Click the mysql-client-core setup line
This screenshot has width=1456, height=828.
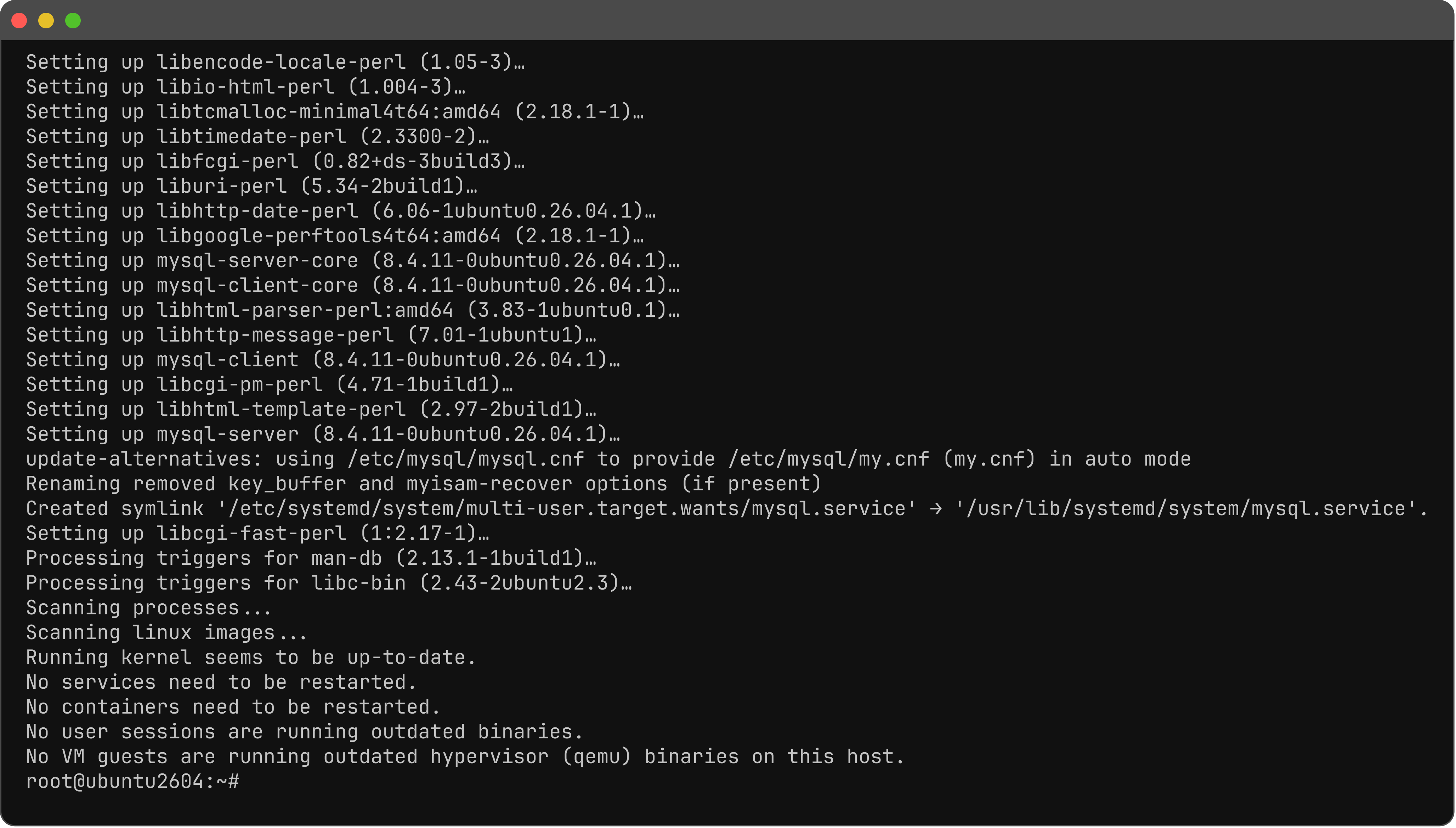tap(353, 286)
